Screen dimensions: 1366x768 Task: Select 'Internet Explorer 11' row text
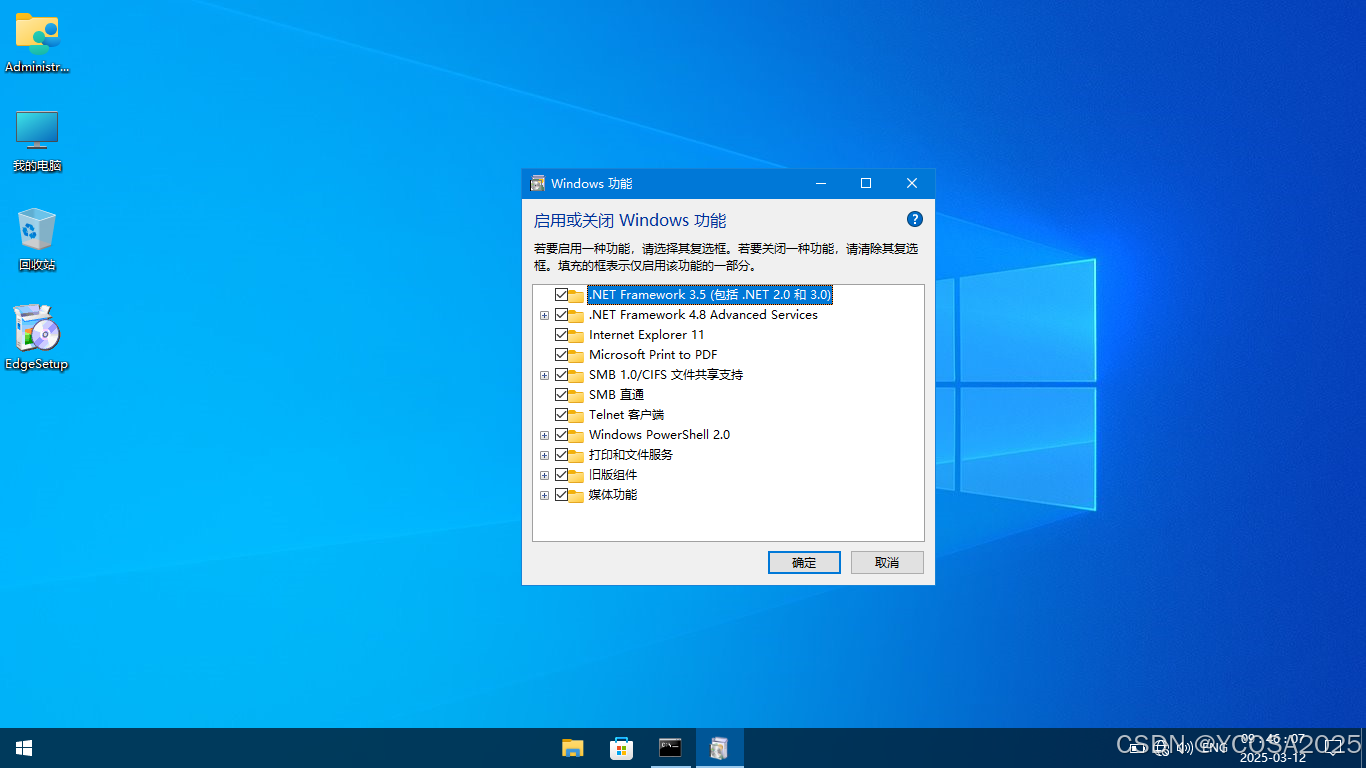pyautogui.click(x=647, y=335)
